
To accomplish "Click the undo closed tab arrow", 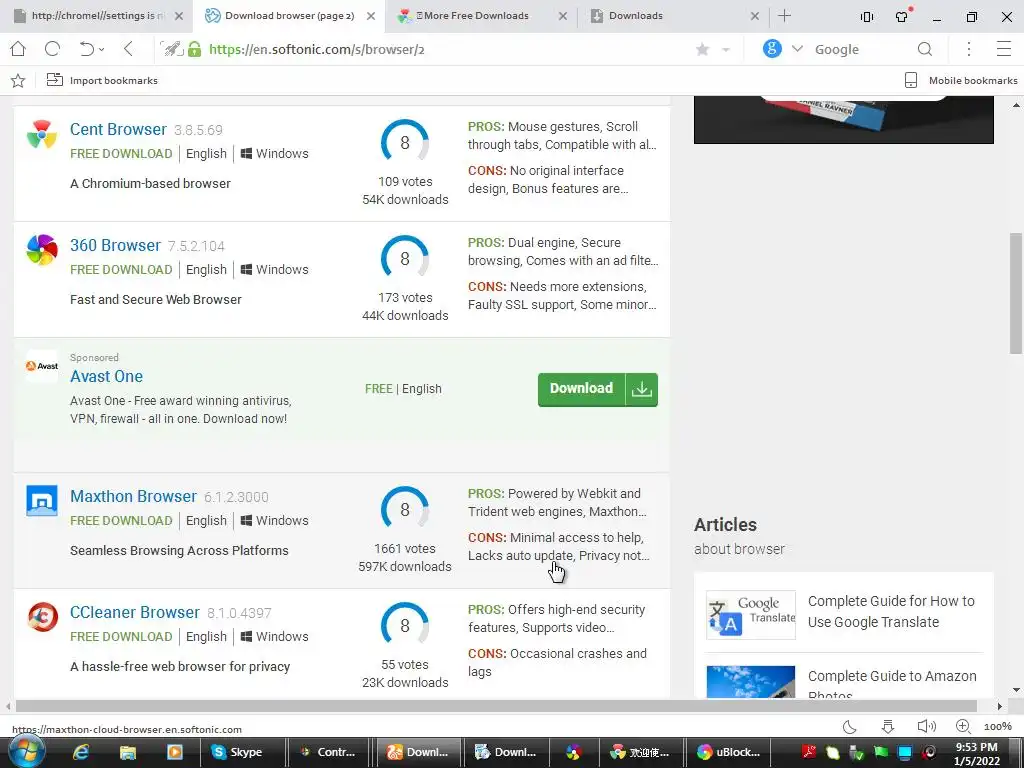I will [86, 49].
